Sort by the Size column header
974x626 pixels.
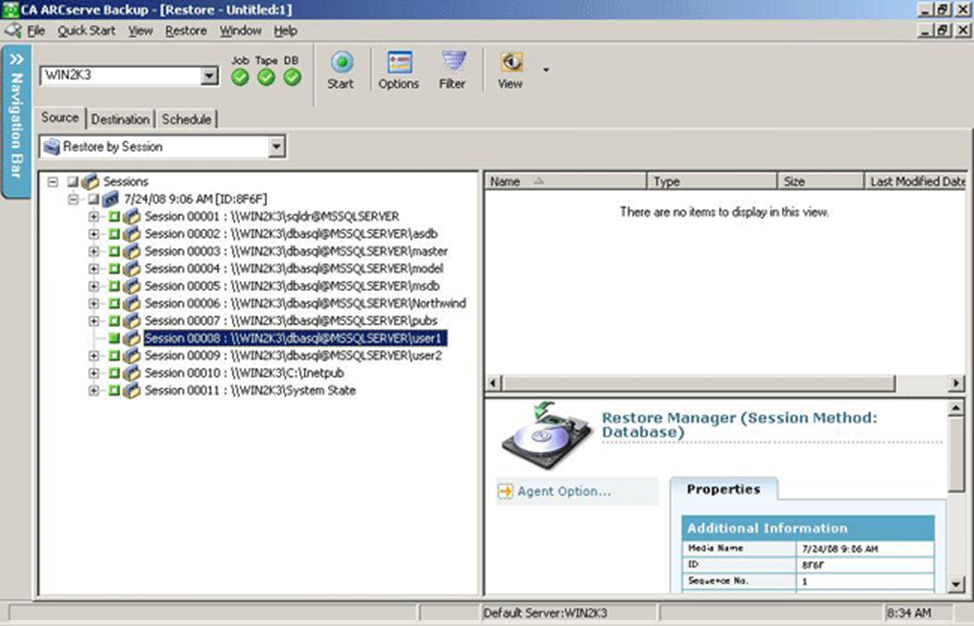click(x=821, y=181)
